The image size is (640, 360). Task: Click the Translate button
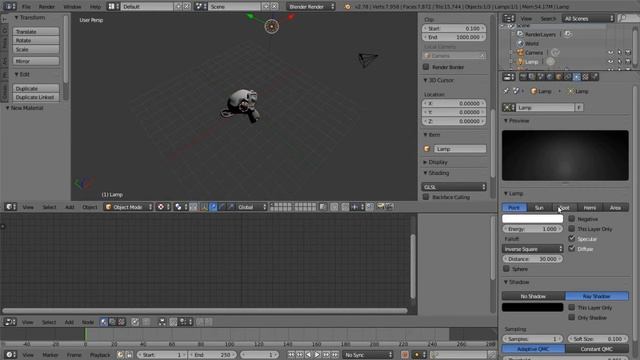36,31
